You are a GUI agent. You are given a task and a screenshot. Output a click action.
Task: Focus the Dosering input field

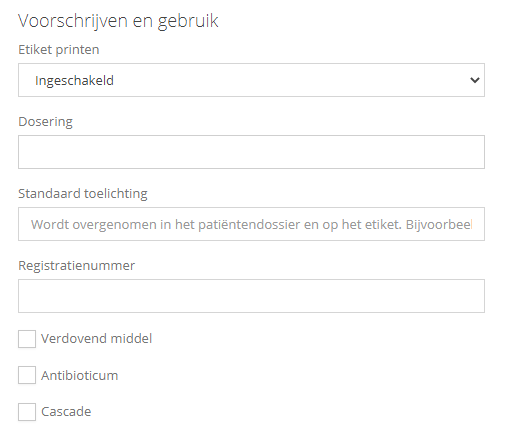click(251, 152)
